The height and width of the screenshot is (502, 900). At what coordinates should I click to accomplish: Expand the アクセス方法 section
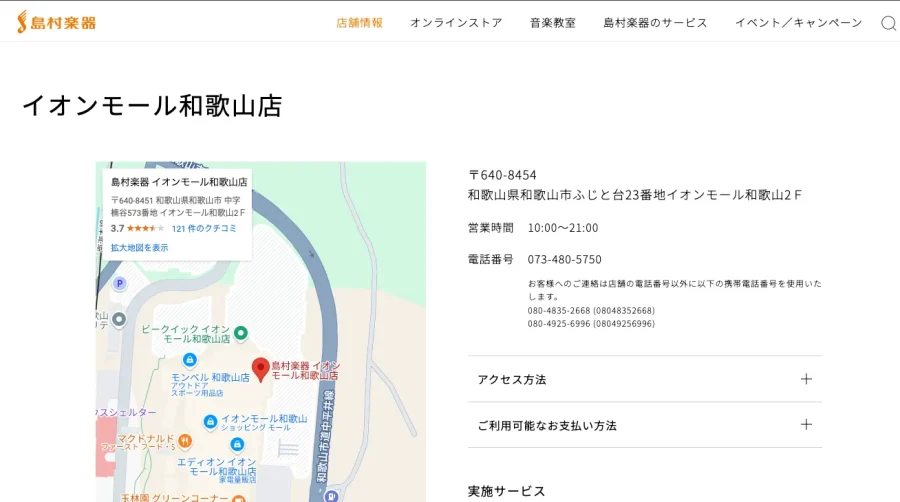pyautogui.click(x=645, y=379)
